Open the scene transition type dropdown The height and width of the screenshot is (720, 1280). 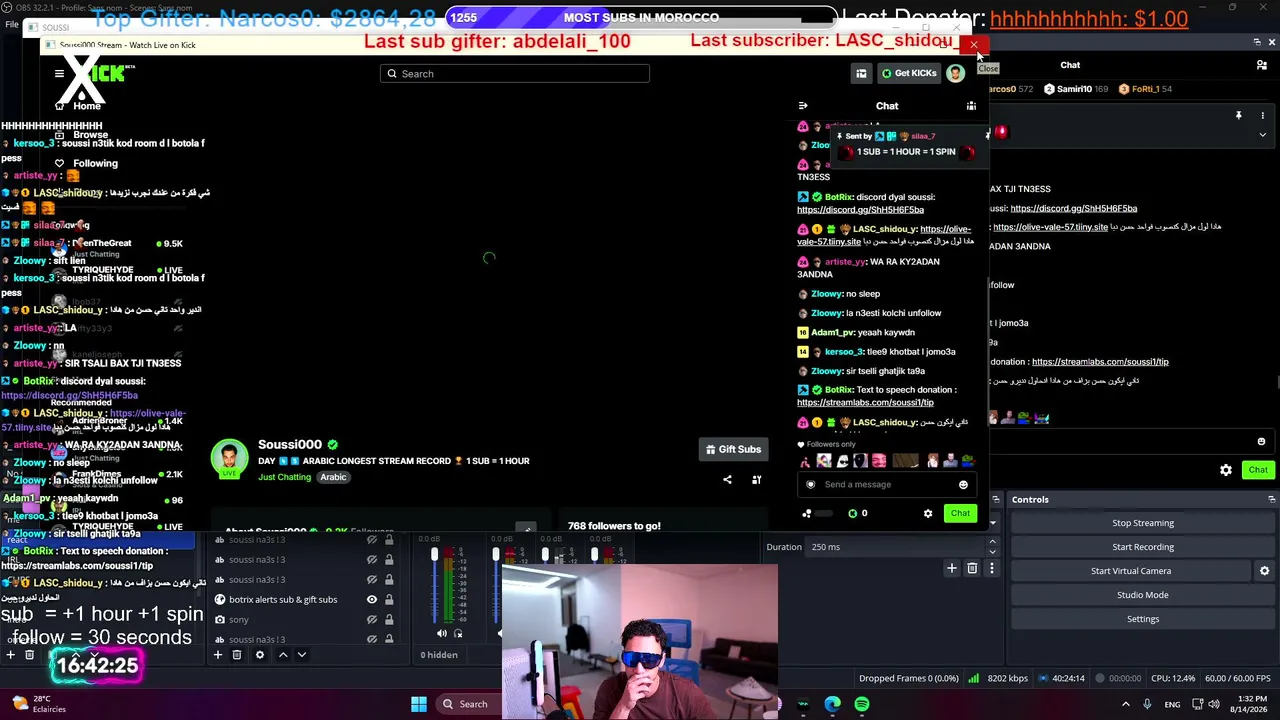[992, 522]
